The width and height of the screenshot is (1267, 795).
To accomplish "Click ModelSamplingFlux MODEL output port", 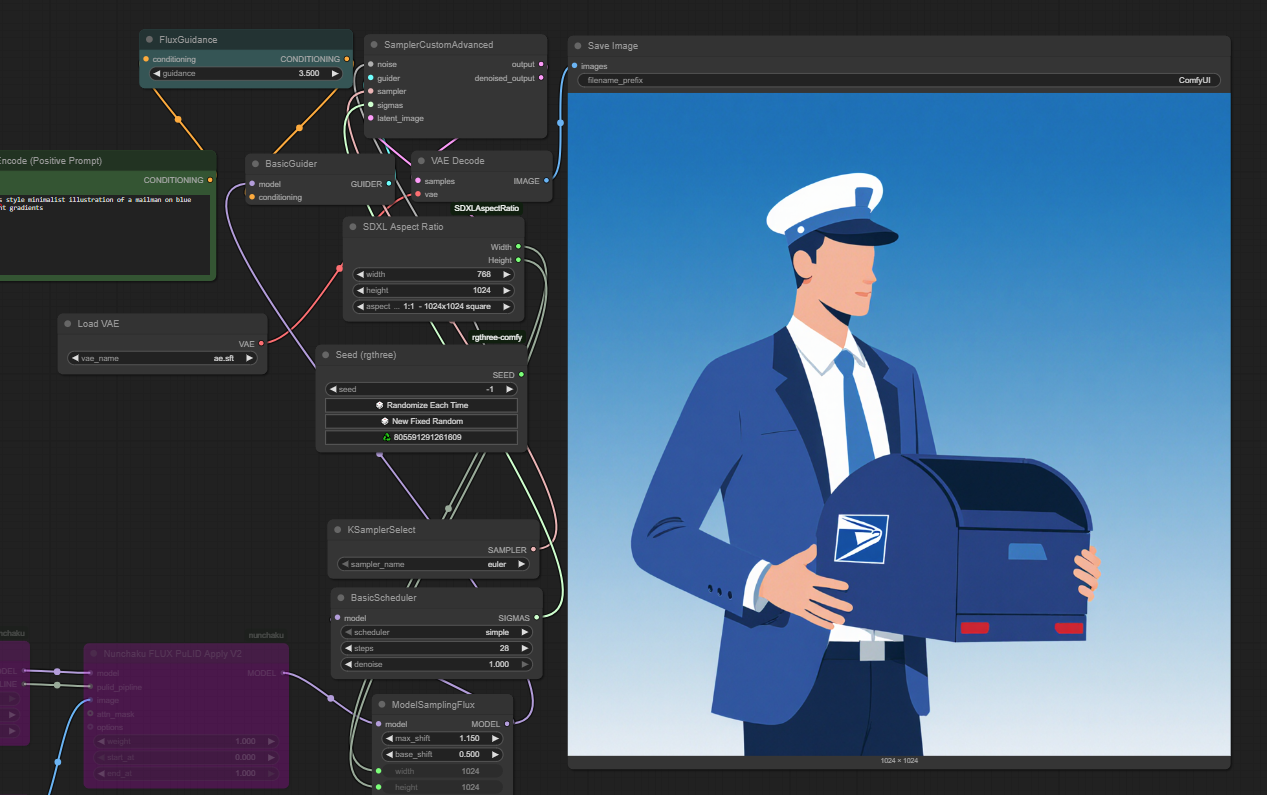I will 508,724.
